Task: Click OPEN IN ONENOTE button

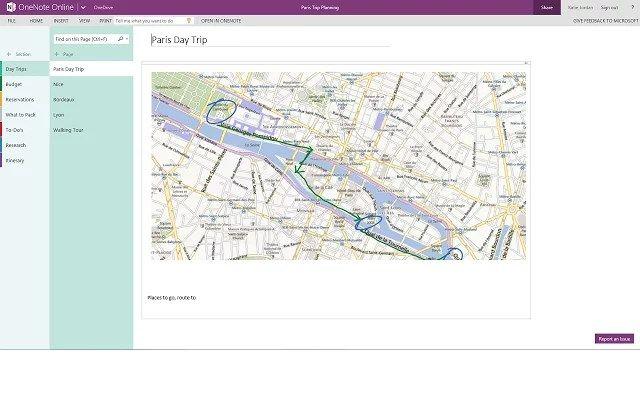Action: (219, 20)
